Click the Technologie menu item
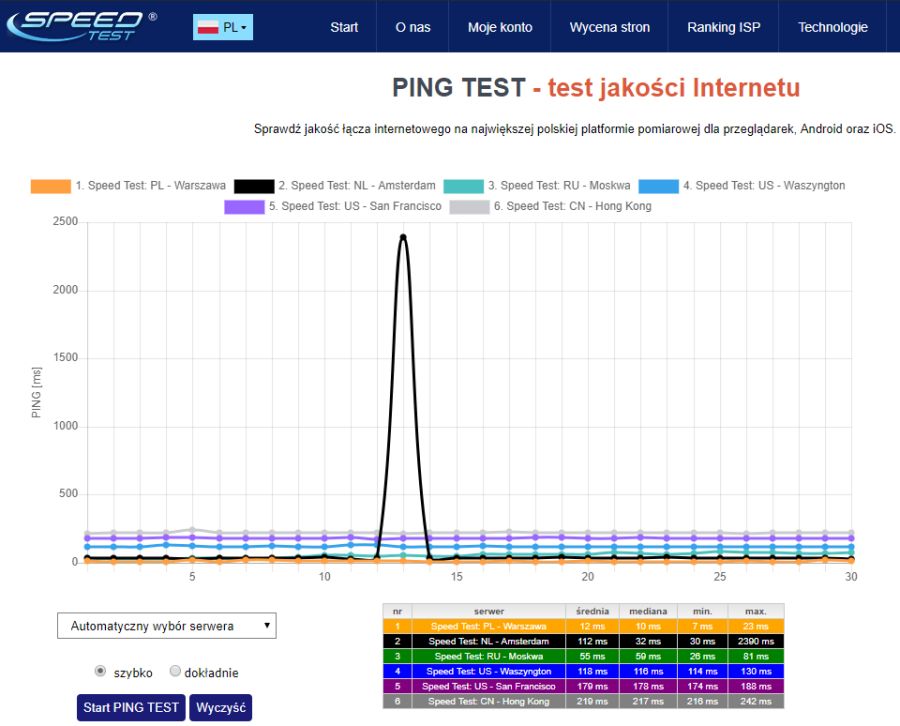Screen dimensions: 900x726 point(832,27)
